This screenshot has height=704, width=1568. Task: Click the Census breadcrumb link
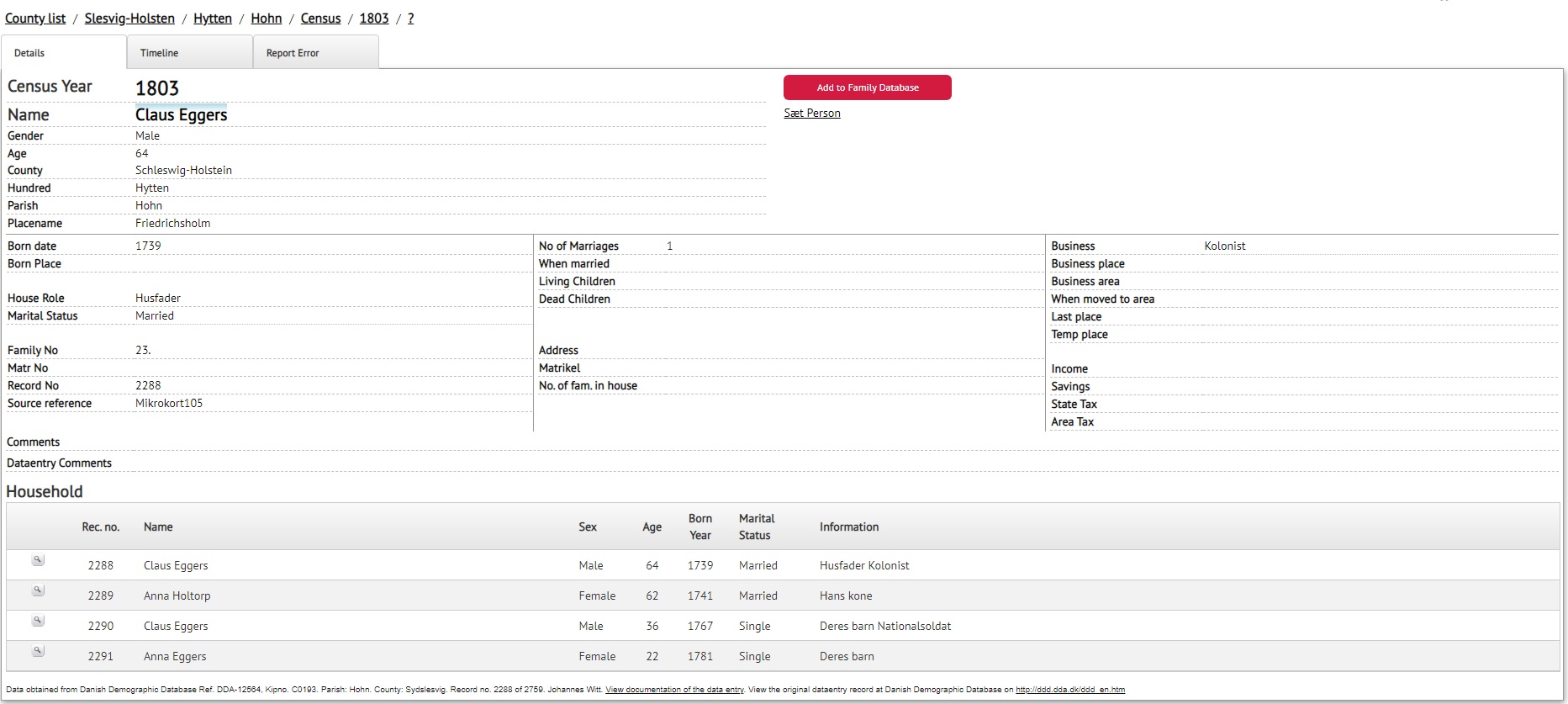coord(320,19)
